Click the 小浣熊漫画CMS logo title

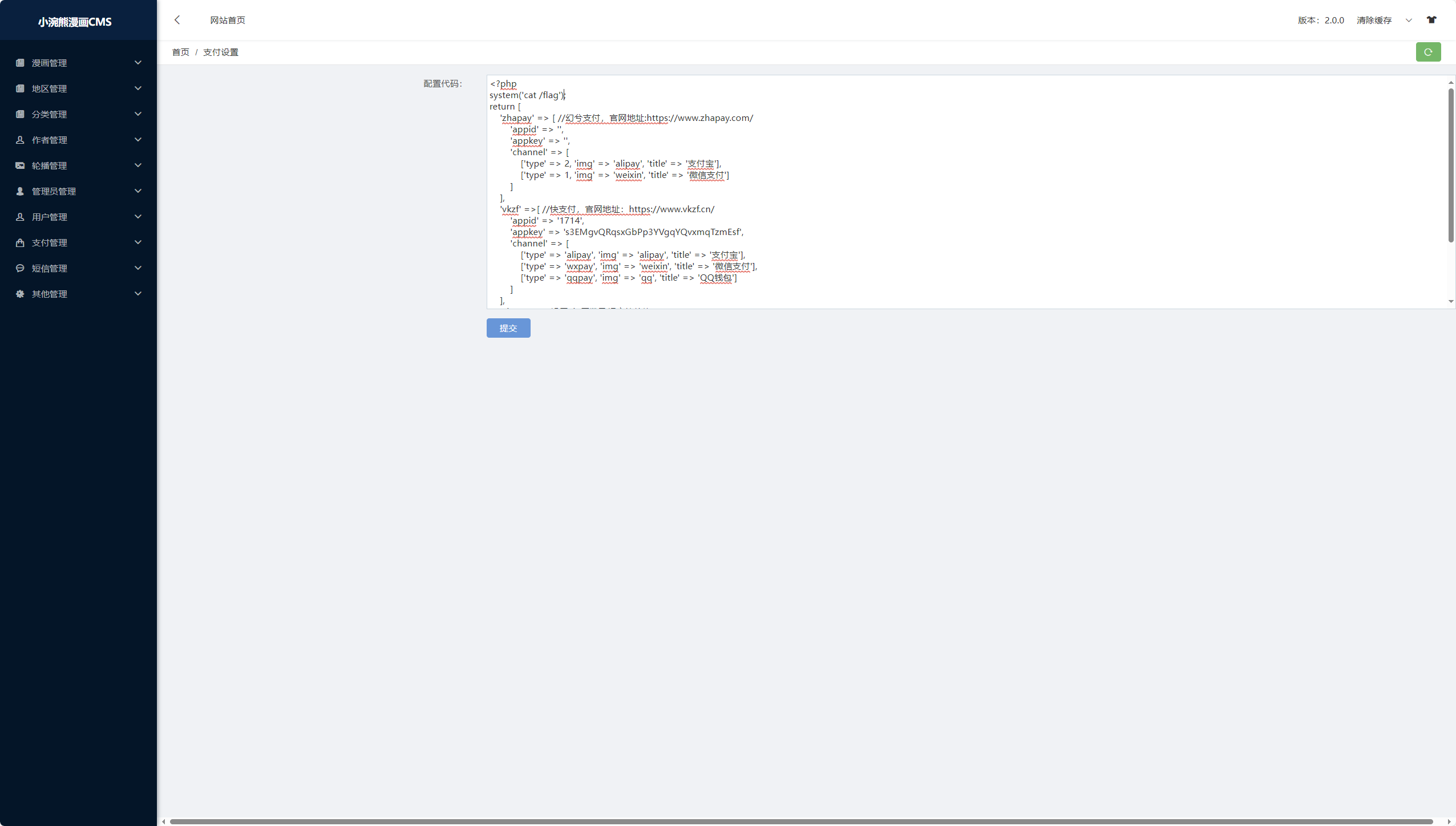(75, 22)
